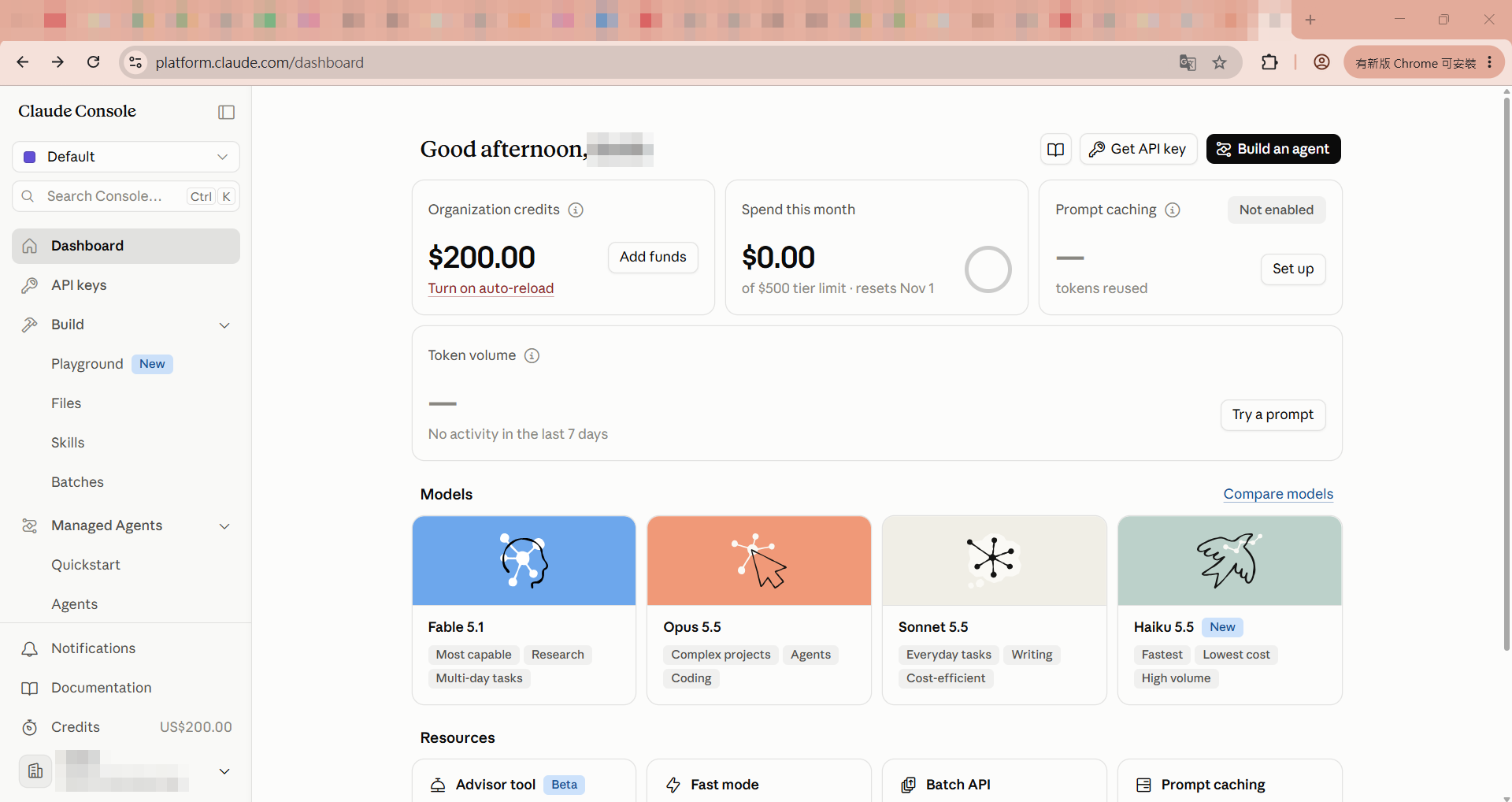Select the Haiku 5.5 model card image

[1229, 561]
